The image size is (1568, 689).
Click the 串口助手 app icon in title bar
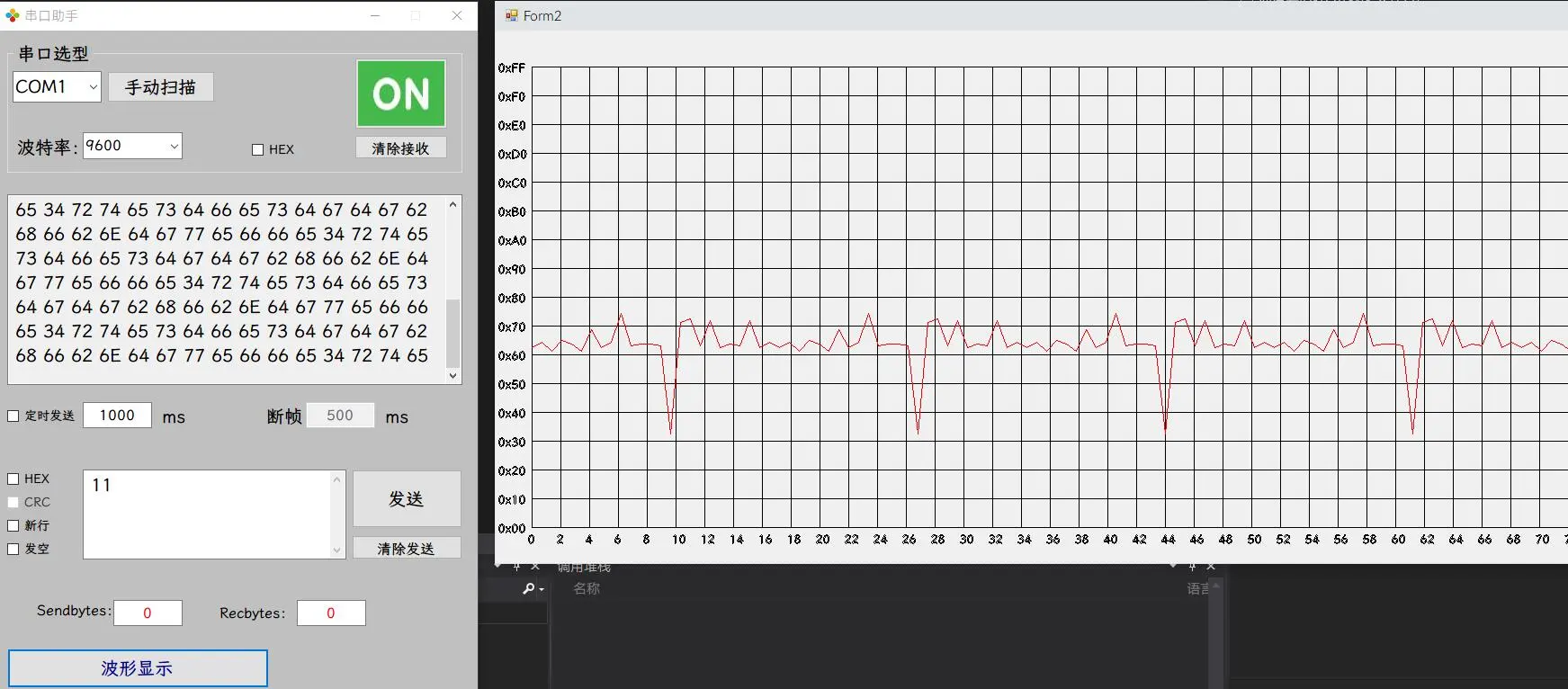click(12, 15)
